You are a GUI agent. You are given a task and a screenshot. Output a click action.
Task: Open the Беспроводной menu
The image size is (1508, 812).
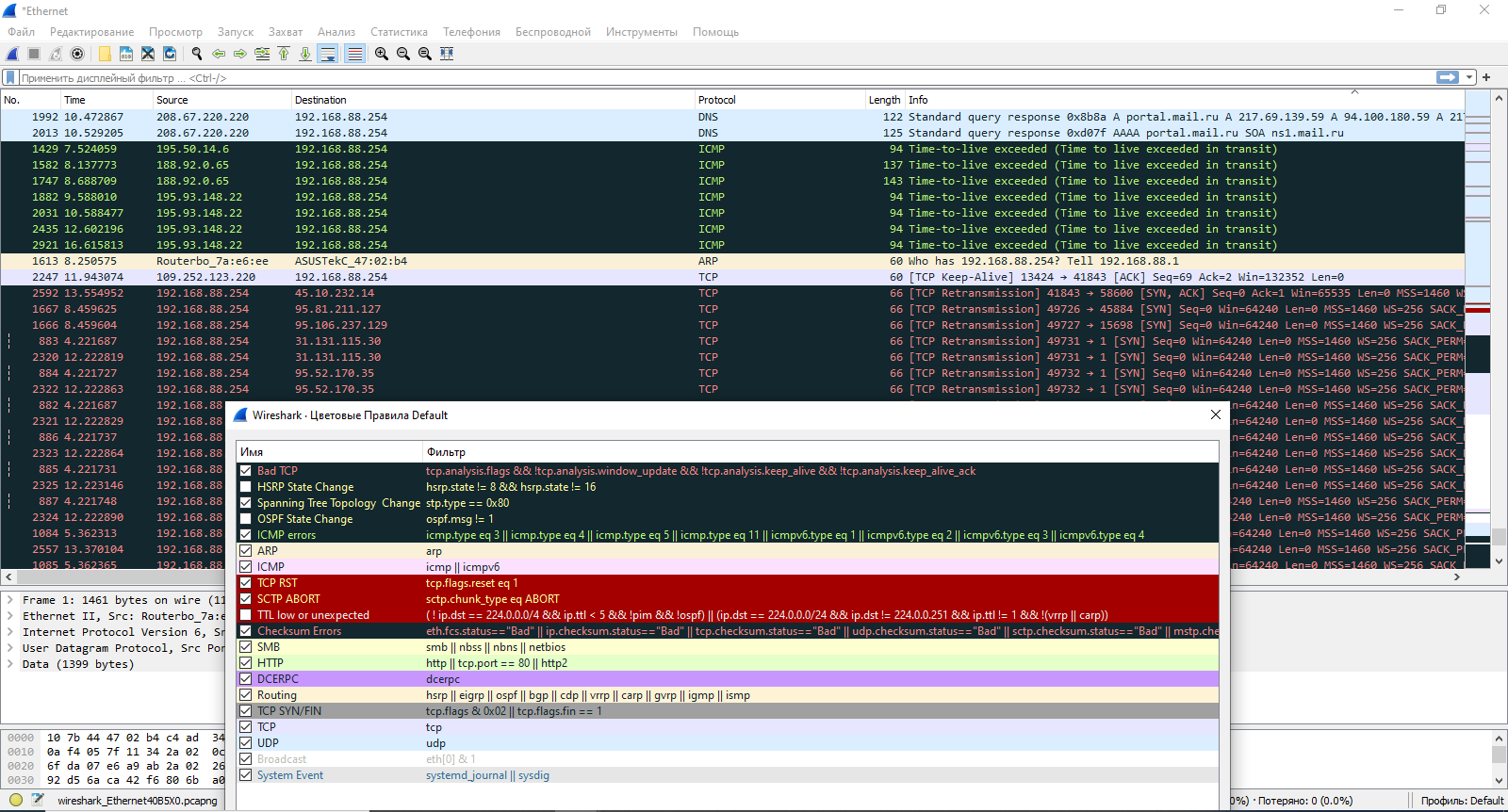pos(553,32)
